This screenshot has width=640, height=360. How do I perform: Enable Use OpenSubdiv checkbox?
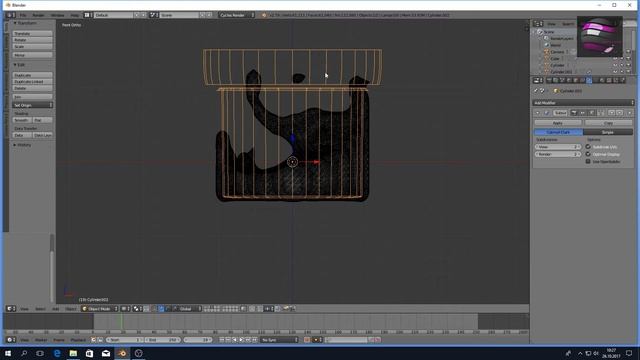point(588,161)
